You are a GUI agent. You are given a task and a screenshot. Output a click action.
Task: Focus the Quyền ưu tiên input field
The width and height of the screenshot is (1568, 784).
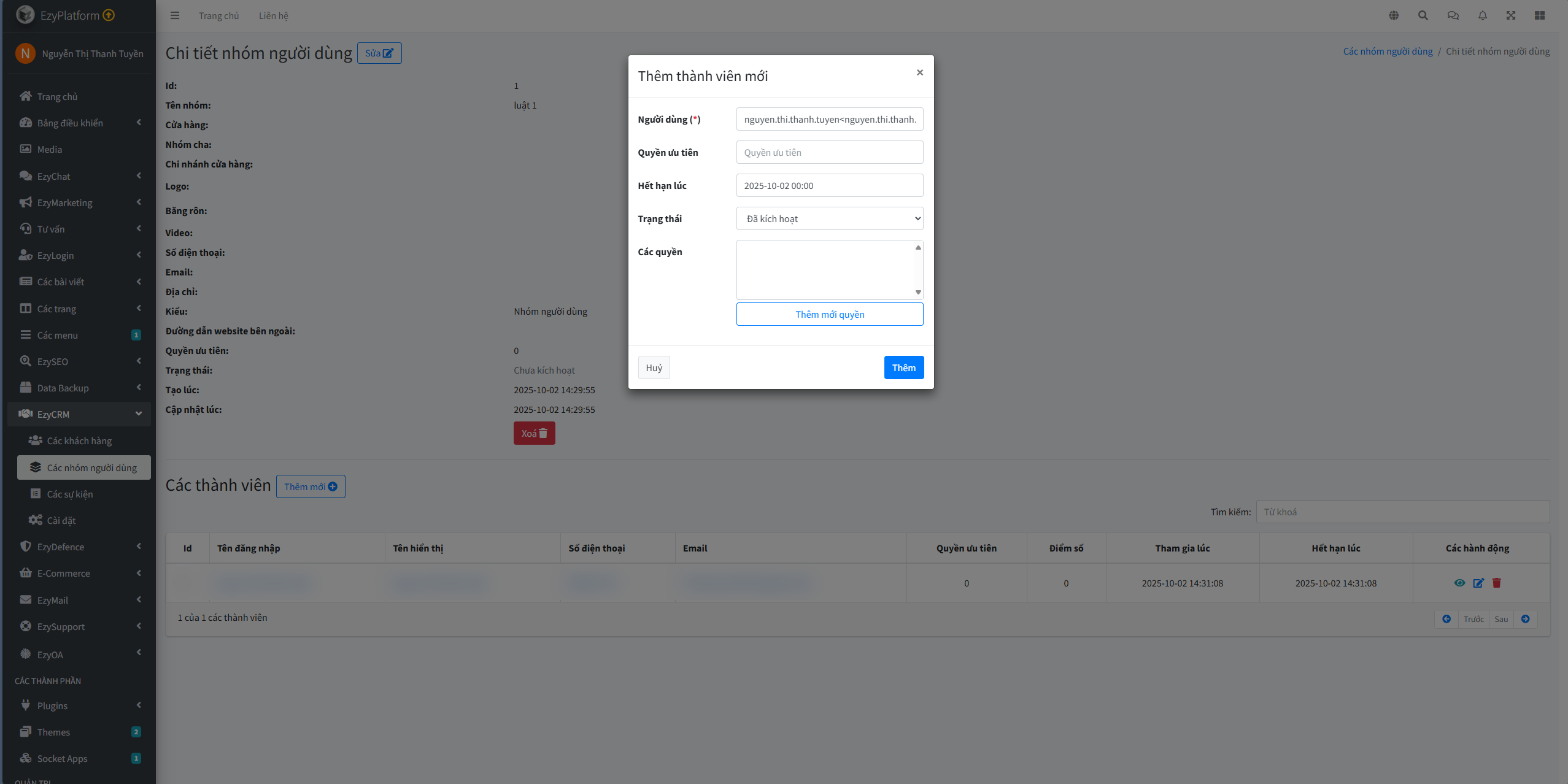tap(829, 152)
